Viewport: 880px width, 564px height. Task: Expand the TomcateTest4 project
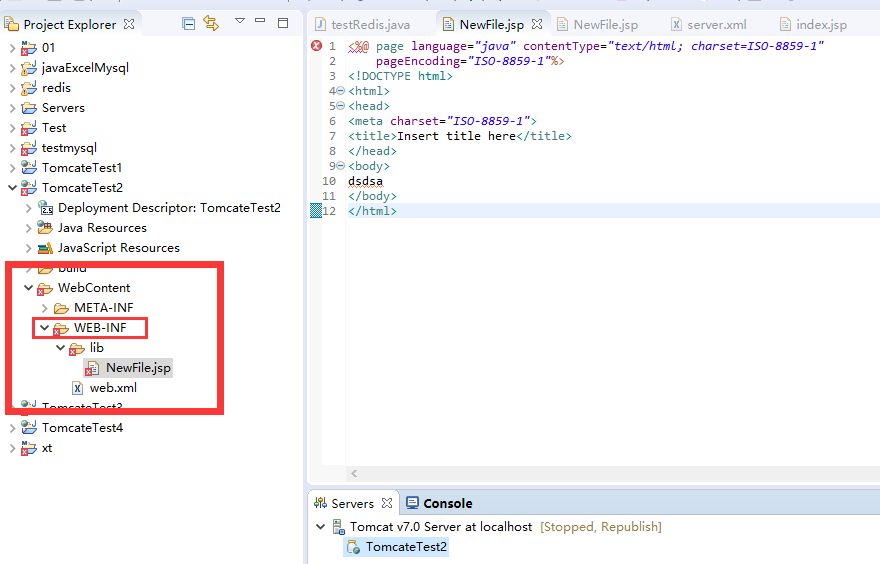(x=12, y=428)
